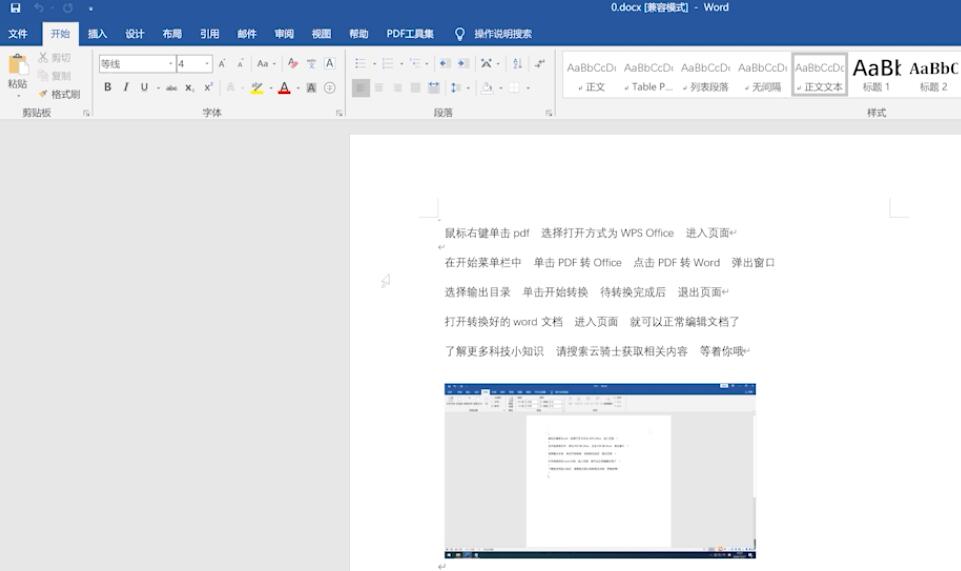This screenshot has width=961, height=571.
Task: Open the Paragraph dialog launcher
Action: coord(549,113)
